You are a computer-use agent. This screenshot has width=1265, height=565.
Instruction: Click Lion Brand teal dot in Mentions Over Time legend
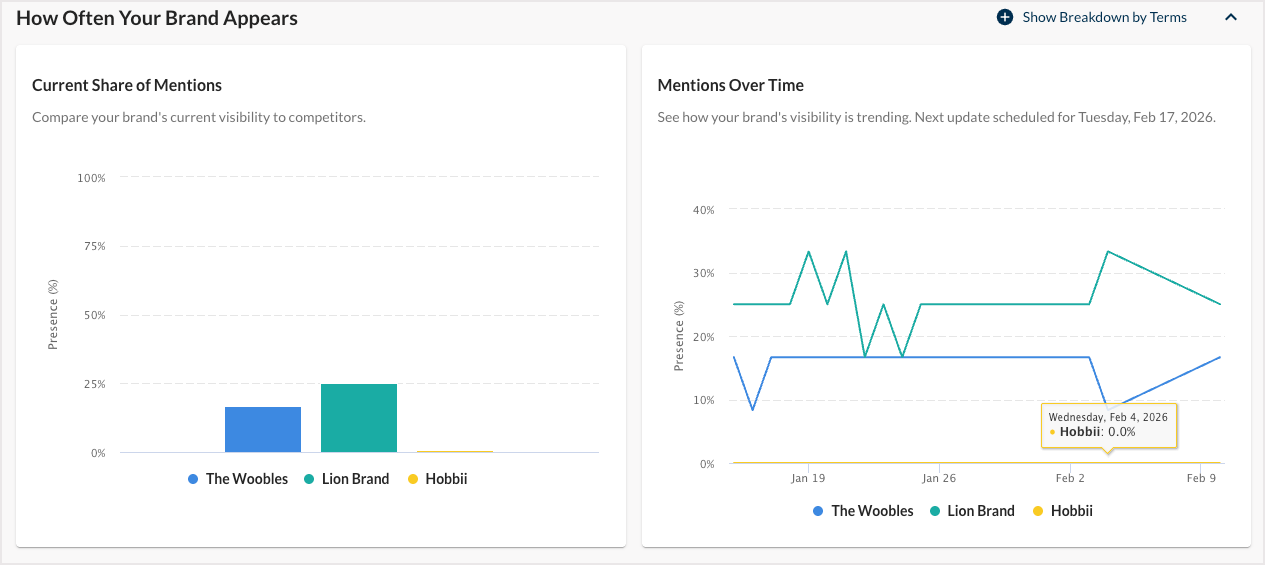[934, 511]
